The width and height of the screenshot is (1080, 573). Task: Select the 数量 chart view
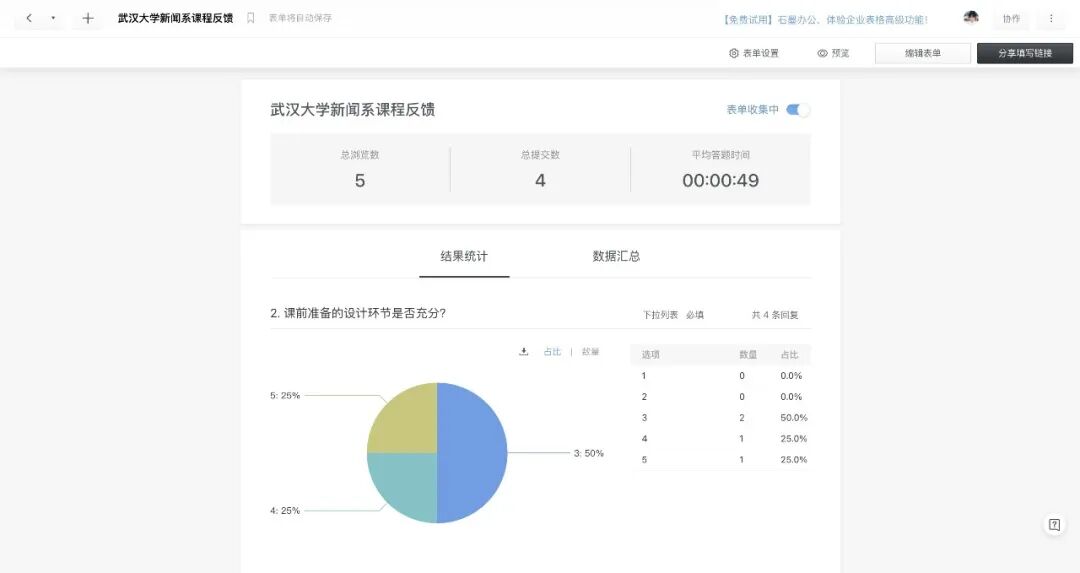coord(590,351)
